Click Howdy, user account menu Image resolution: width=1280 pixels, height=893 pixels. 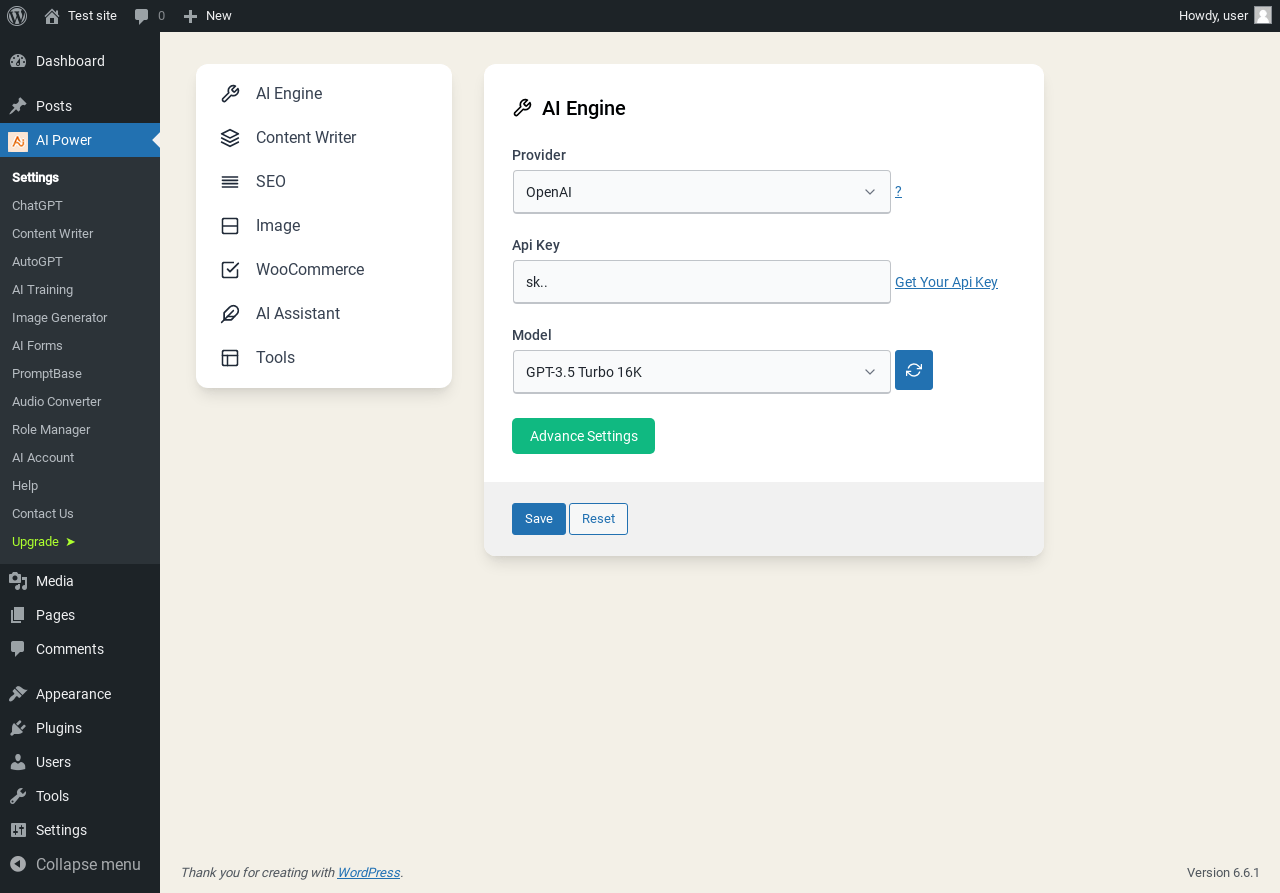pyautogui.click(x=1225, y=16)
